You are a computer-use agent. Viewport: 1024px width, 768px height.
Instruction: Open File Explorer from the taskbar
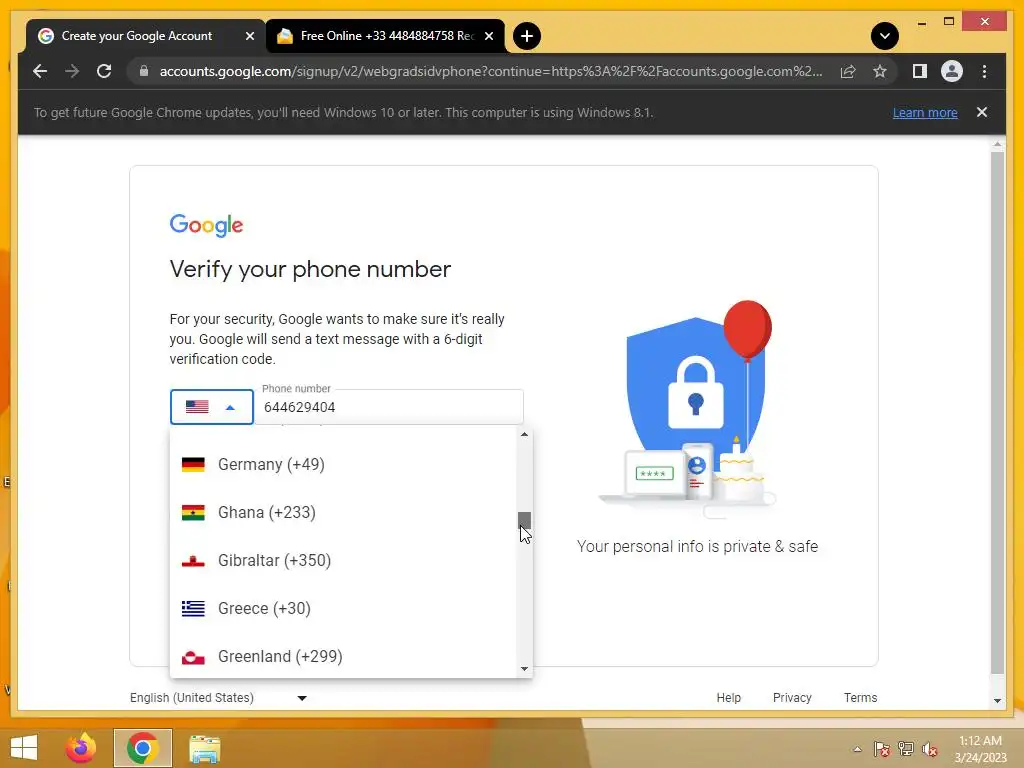[204, 748]
